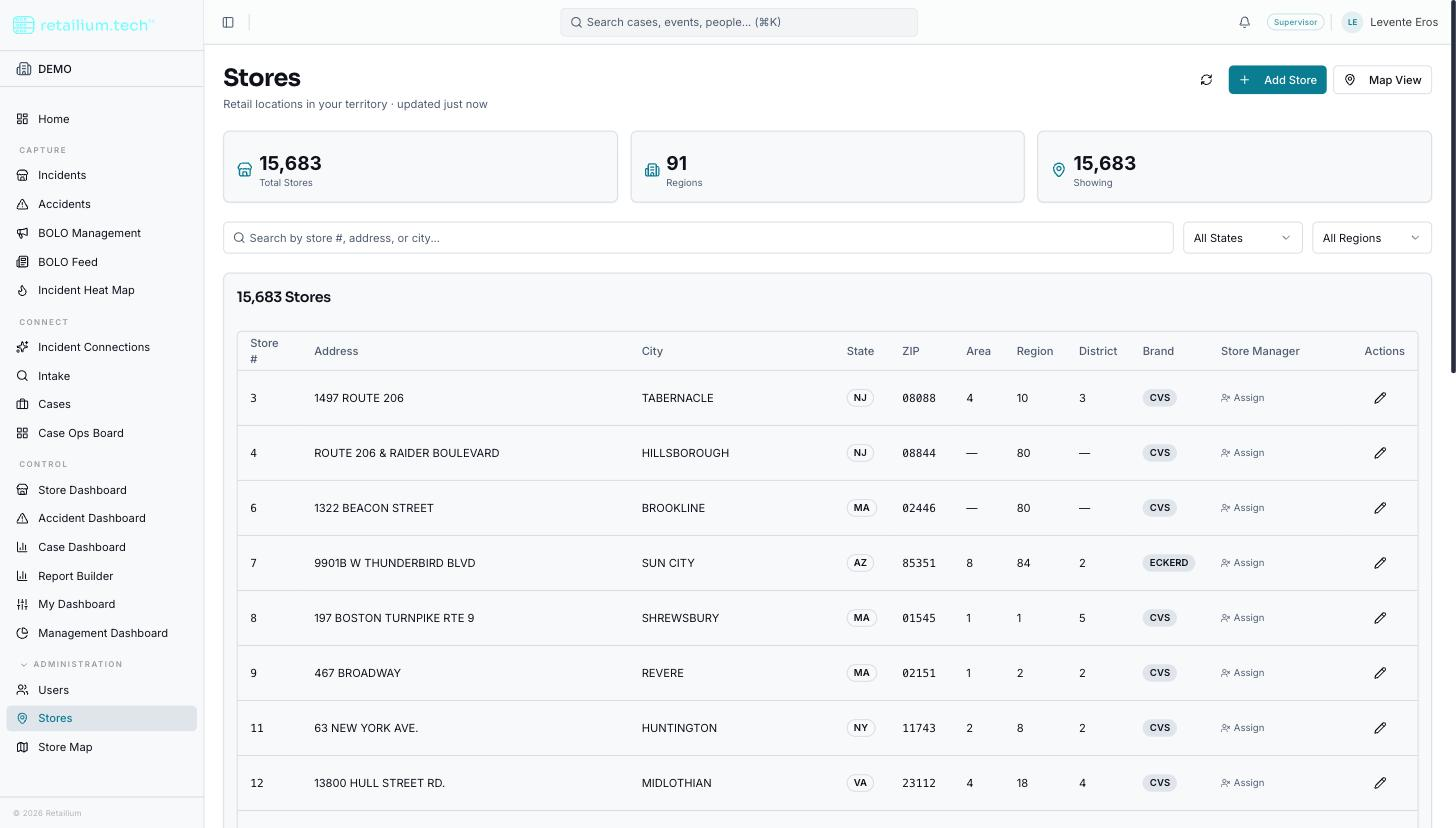
Task: Open BOLO Feed
Action: (101, 262)
